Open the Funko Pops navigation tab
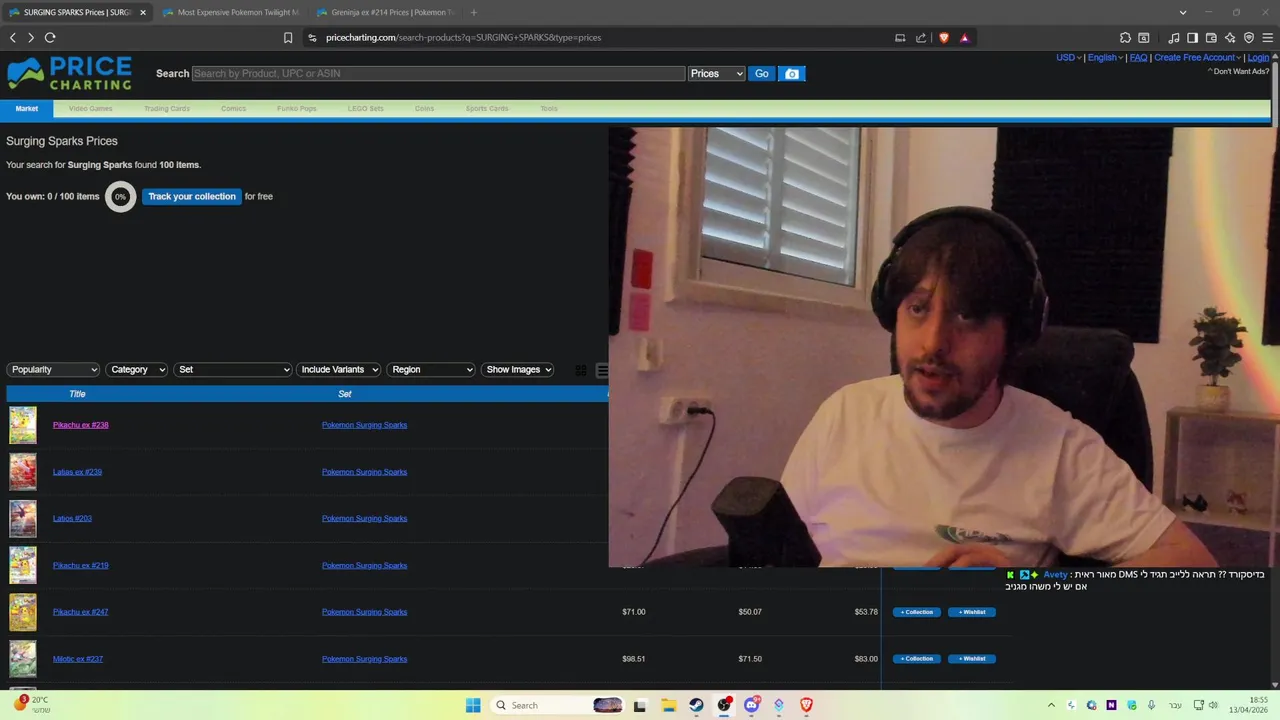 click(x=297, y=108)
